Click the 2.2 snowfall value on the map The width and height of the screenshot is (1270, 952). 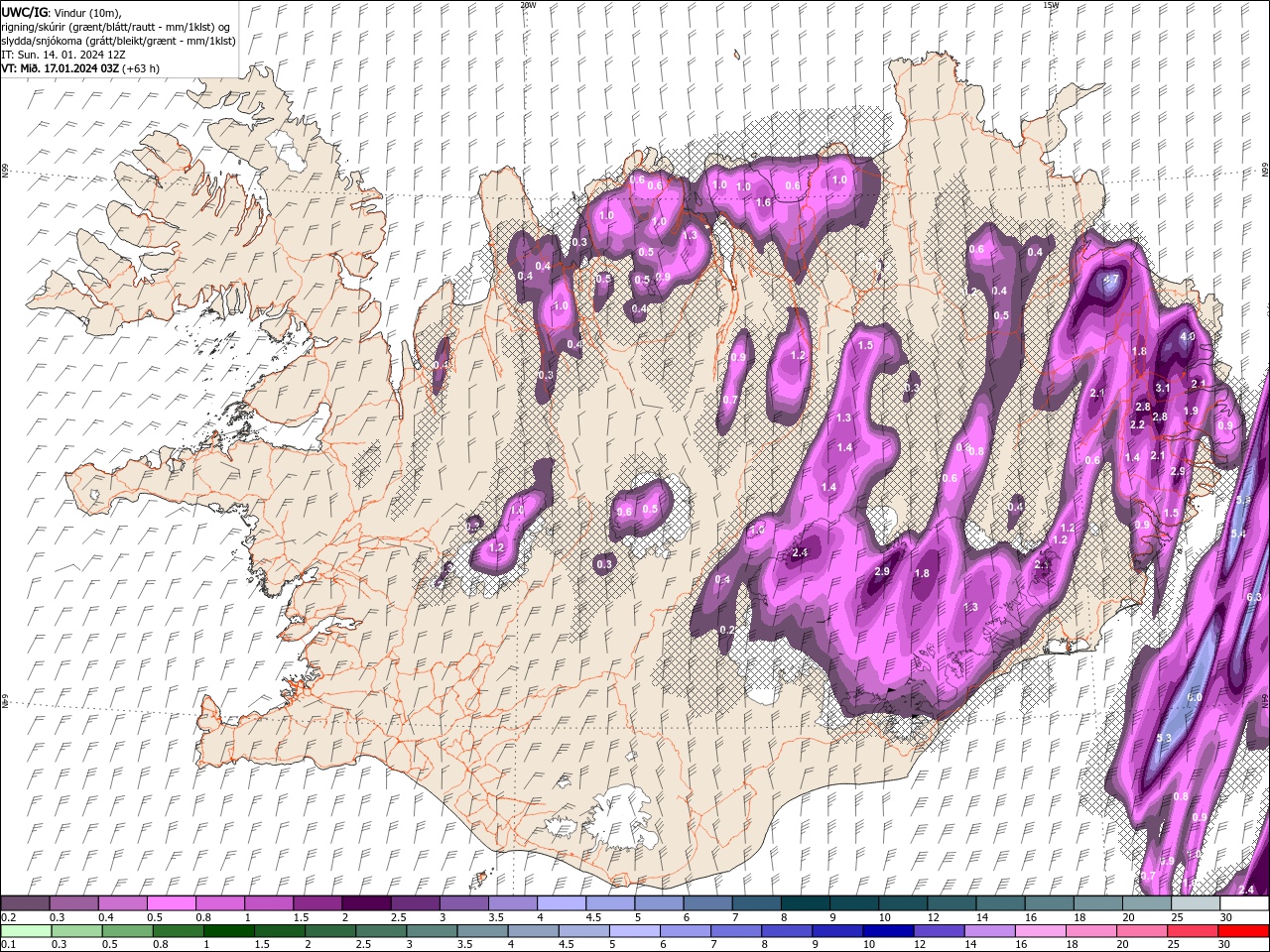pyautogui.click(x=1138, y=424)
